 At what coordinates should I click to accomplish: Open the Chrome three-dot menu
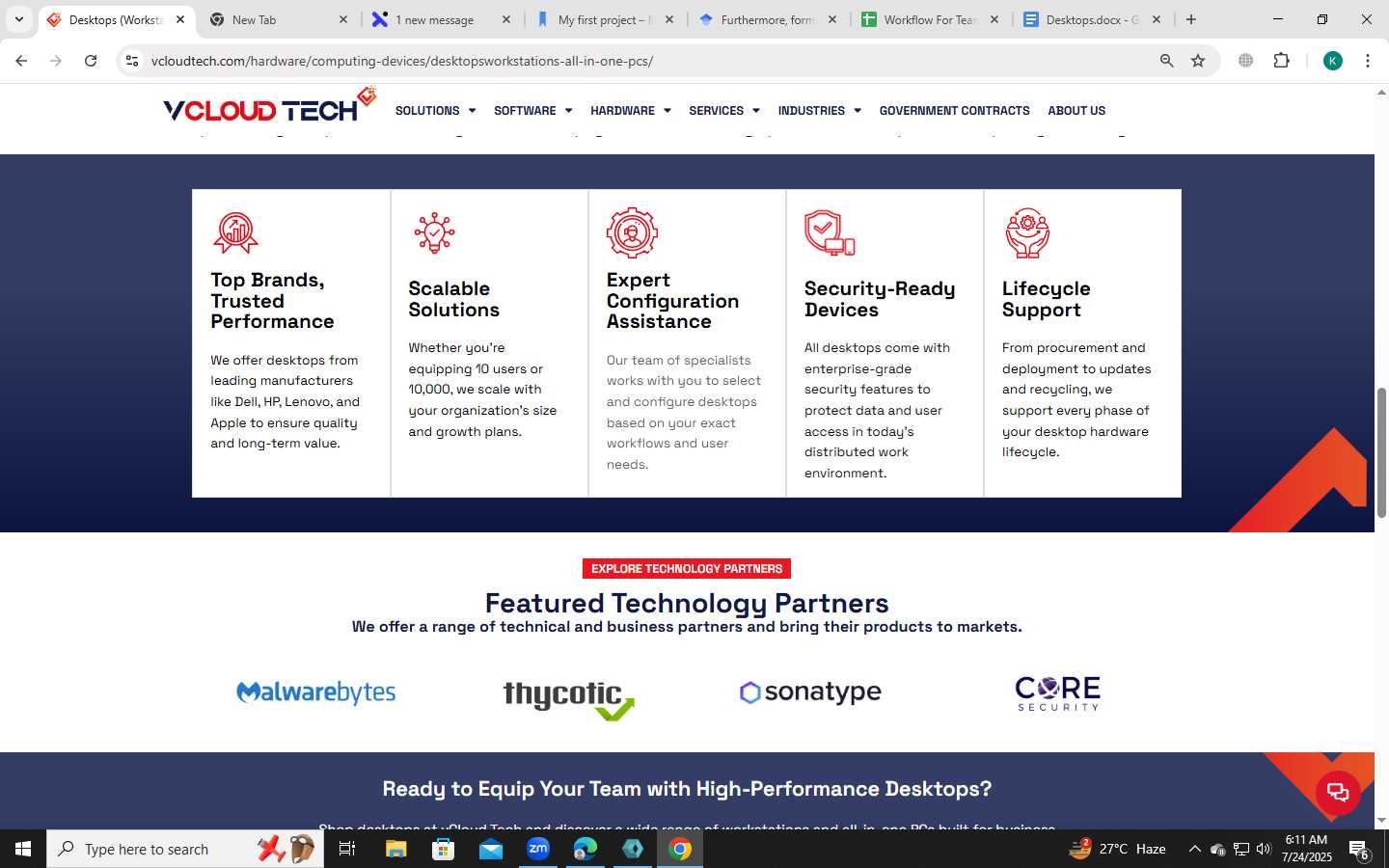pyautogui.click(x=1368, y=61)
